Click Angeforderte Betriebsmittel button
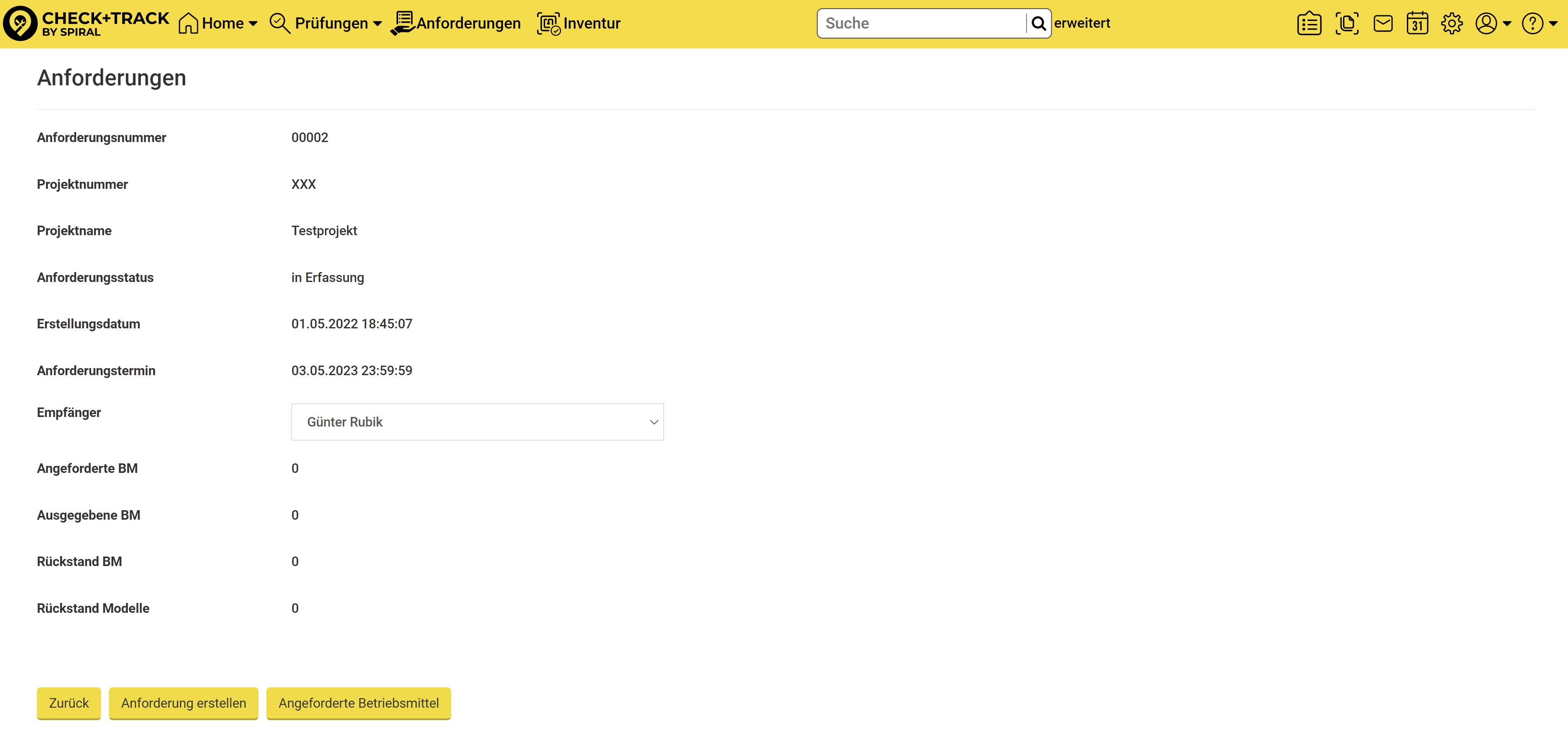This screenshot has height=735, width=1568. pyautogui.click(x=358, y=703)
